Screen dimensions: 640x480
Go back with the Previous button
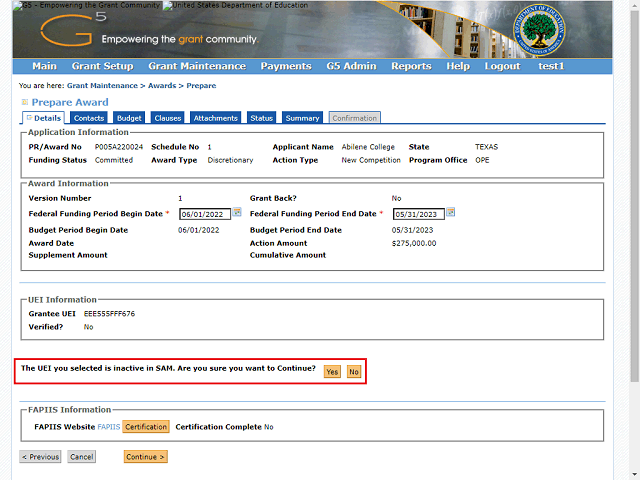(x=40, y=457)
